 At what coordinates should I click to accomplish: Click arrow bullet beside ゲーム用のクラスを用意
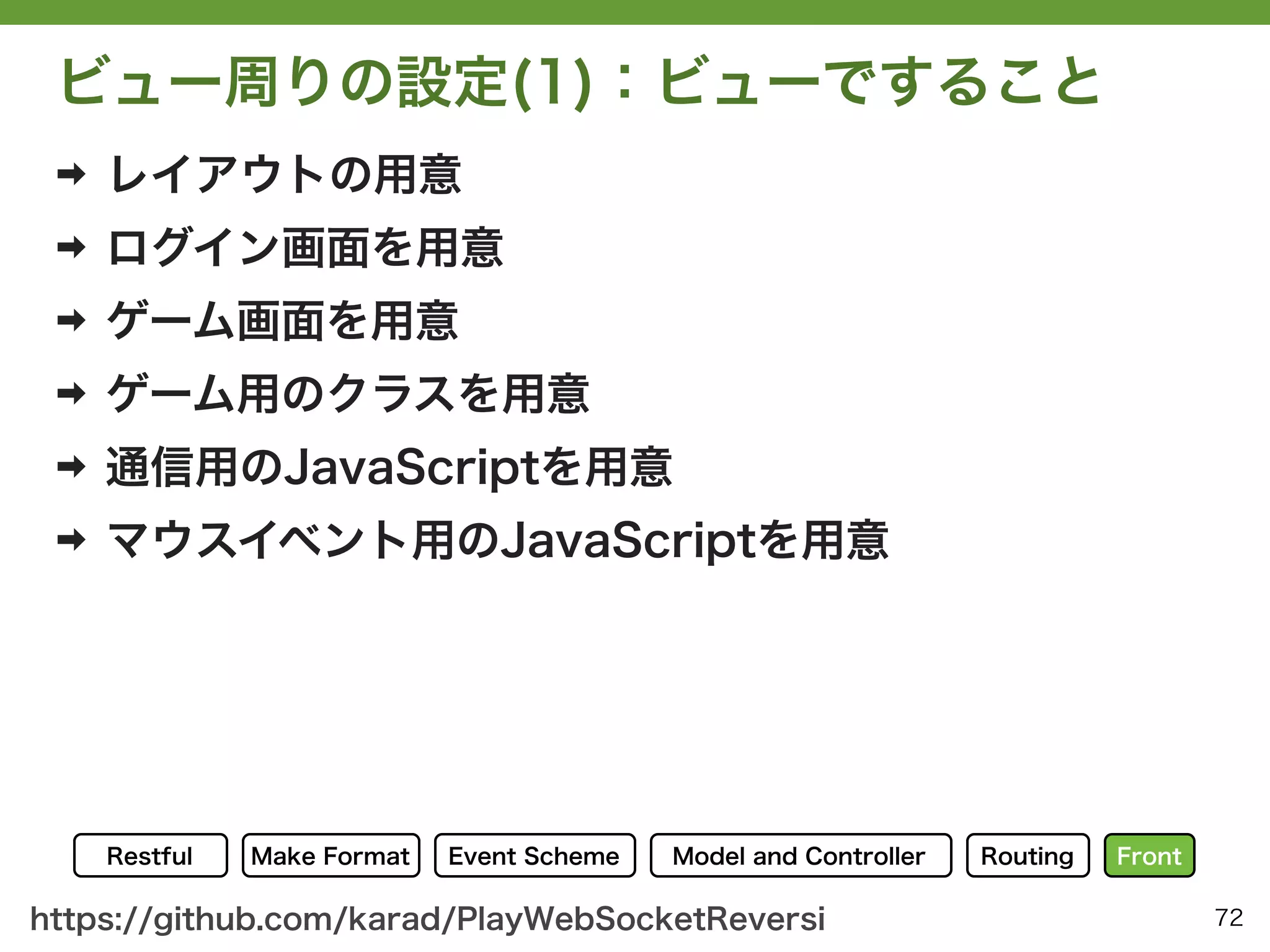coord(71,393)
